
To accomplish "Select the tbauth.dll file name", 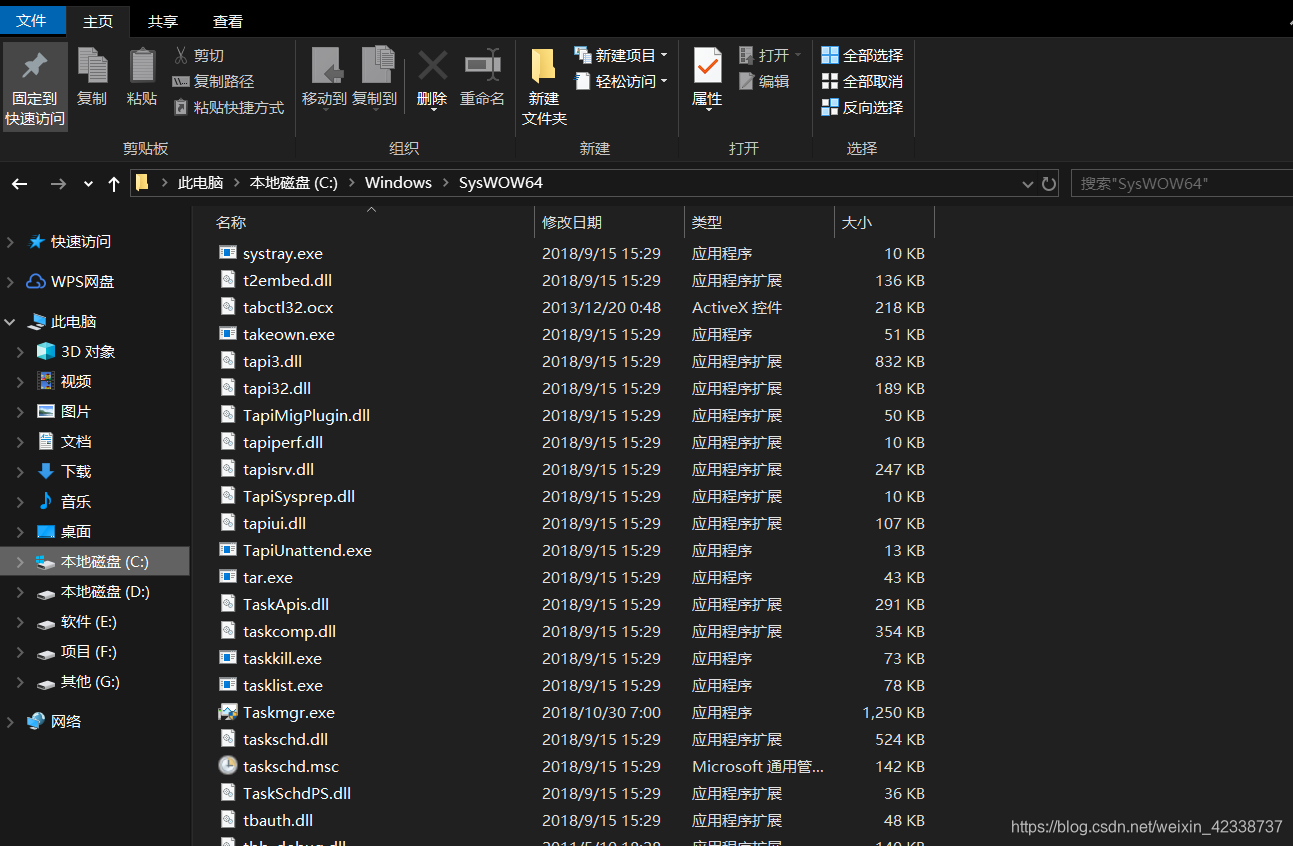I will pos(278,821).
